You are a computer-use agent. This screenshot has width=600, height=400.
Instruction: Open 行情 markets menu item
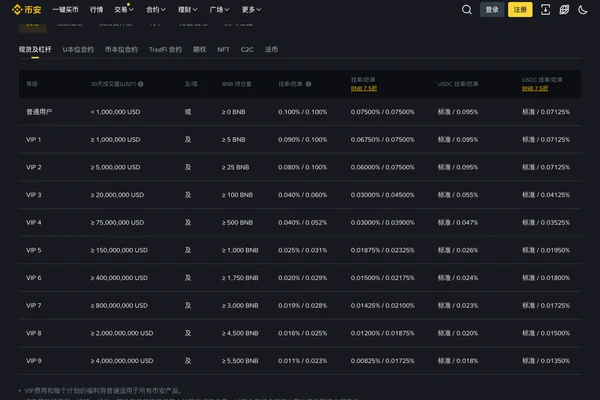pyautogui.click(x=96, y=10)
